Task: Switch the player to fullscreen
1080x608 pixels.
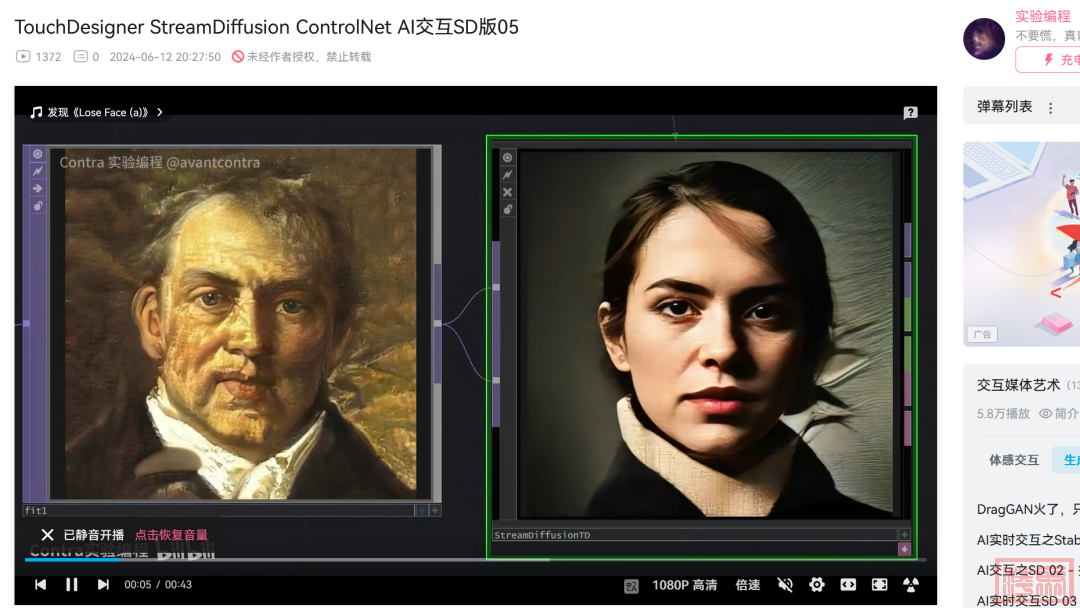Action: [x=879, y=585]
